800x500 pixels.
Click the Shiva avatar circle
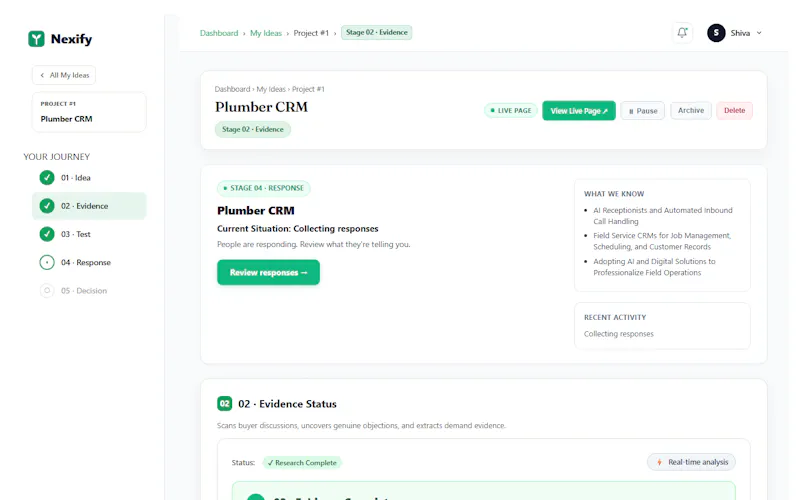(x=716, y=33)
